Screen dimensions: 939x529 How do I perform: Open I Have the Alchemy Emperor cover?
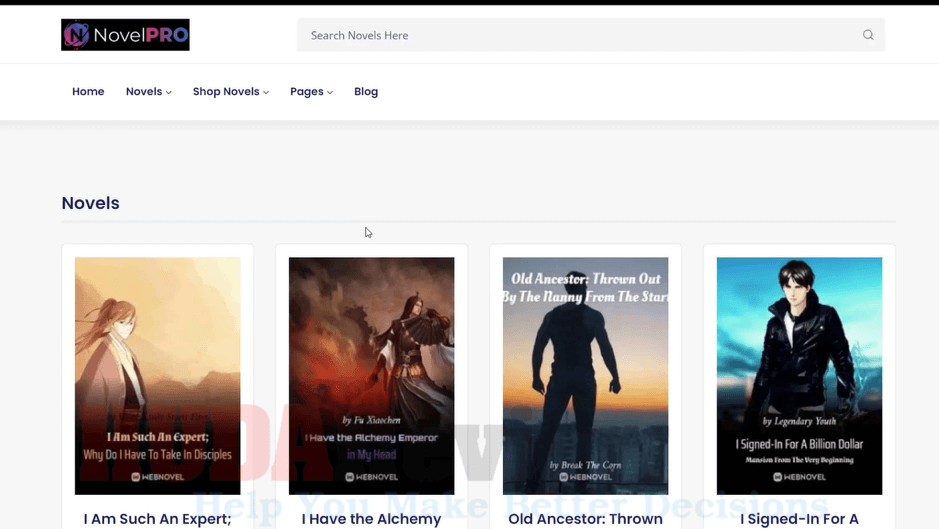371,376
